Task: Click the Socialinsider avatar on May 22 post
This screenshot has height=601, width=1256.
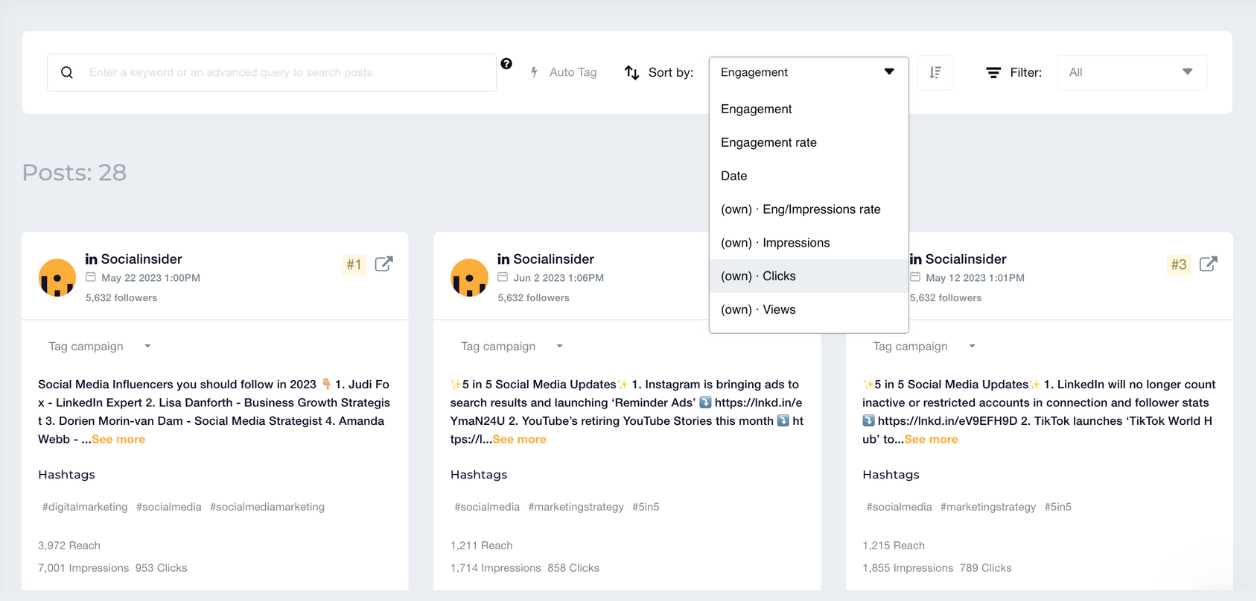Action: (x=57, y=278)
